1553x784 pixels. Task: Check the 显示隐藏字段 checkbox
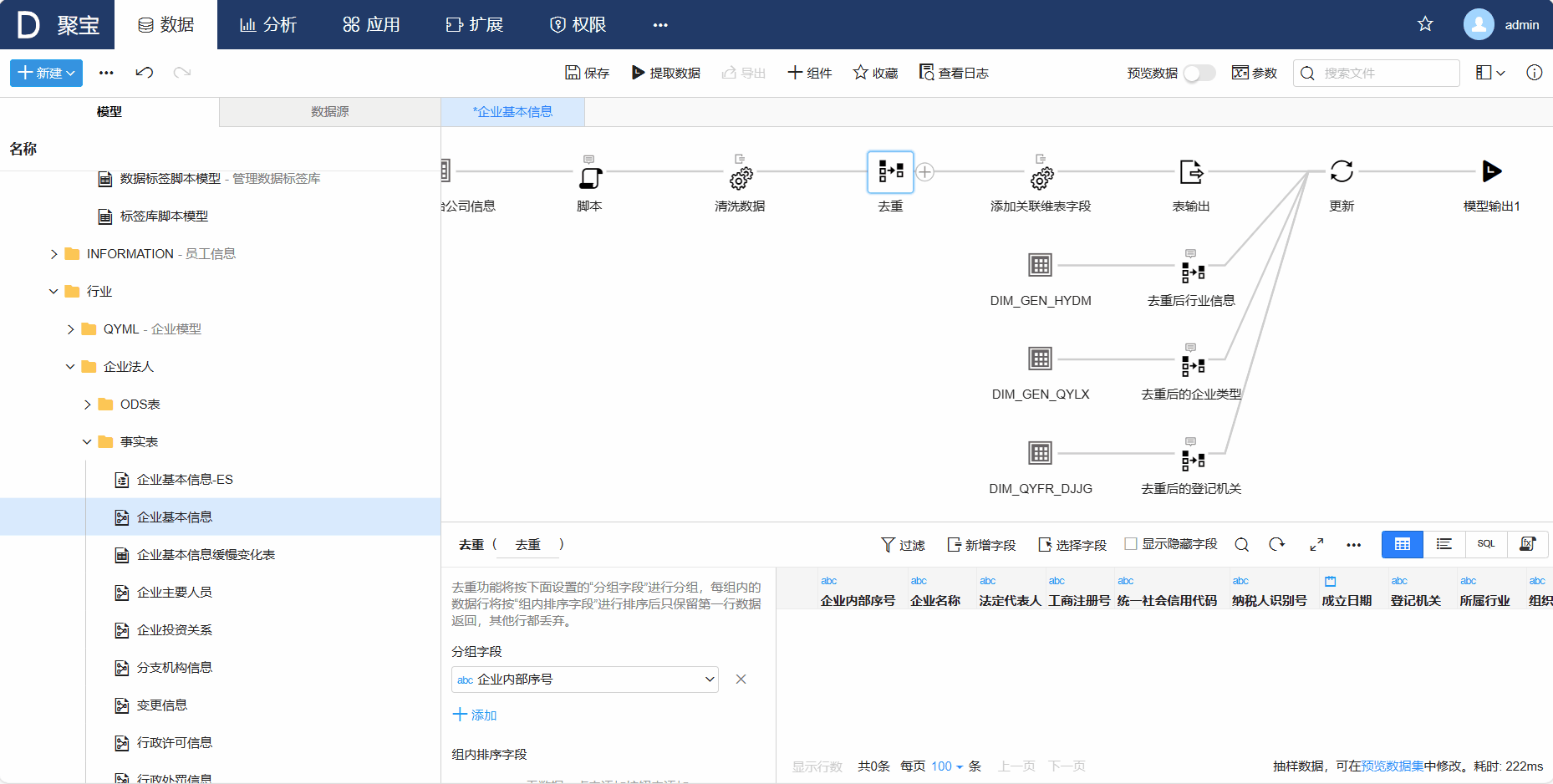(1131, 544)
